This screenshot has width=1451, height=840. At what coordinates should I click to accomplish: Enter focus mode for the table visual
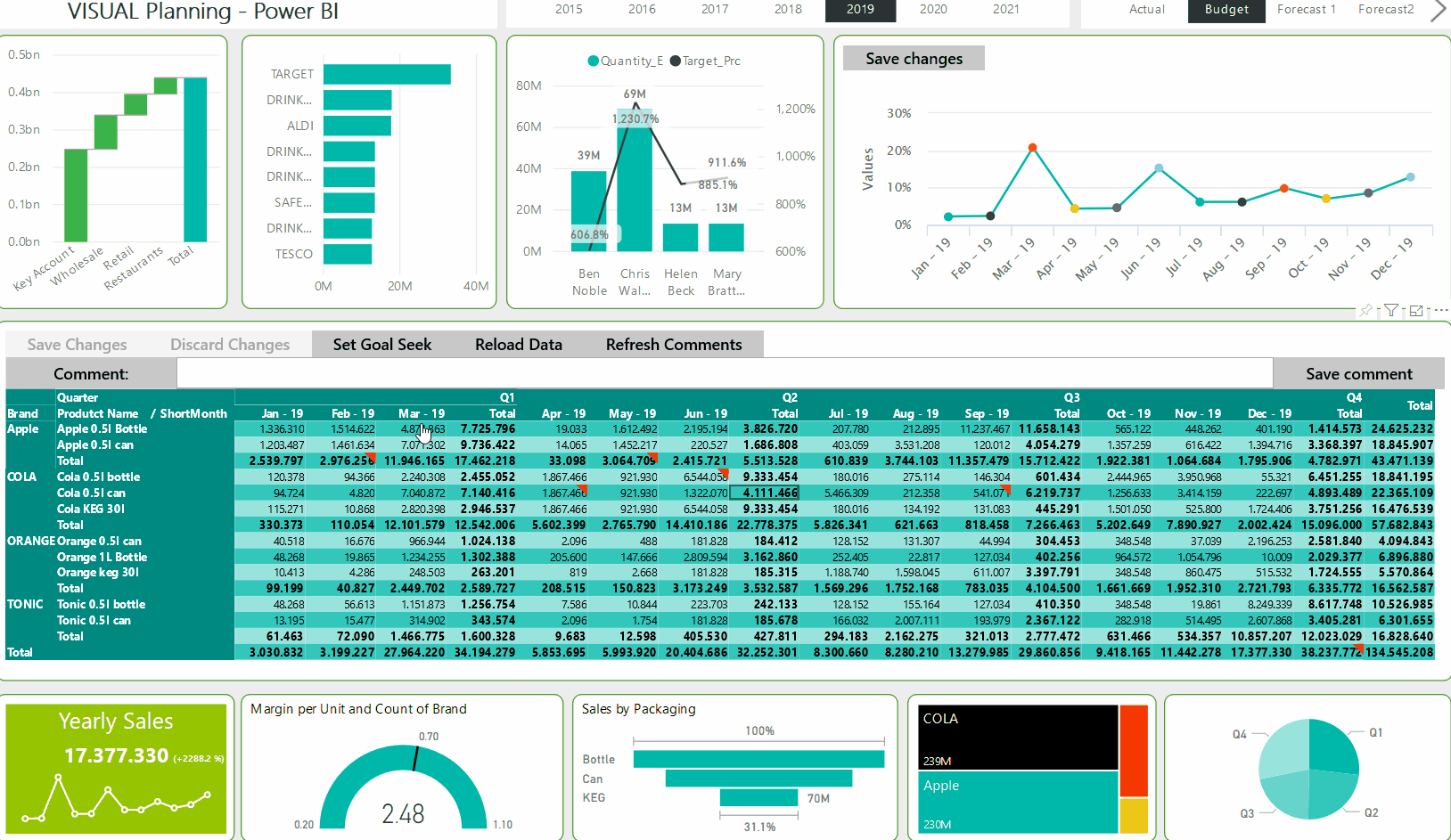1416,310
